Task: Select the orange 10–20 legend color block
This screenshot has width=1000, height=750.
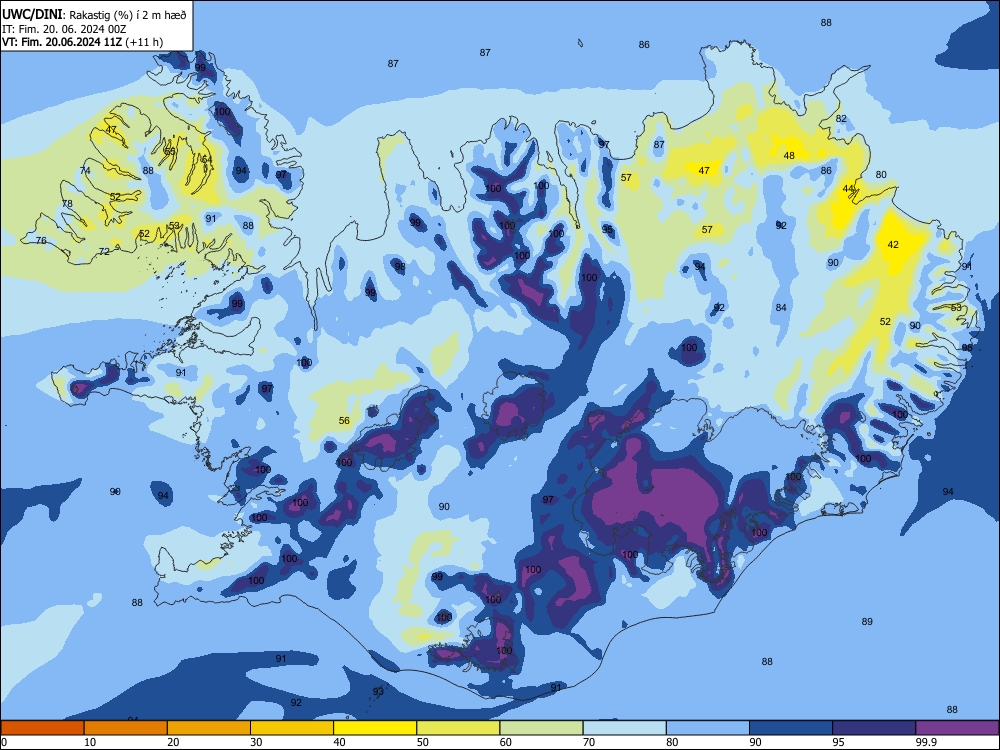Action: click(126, 728)
